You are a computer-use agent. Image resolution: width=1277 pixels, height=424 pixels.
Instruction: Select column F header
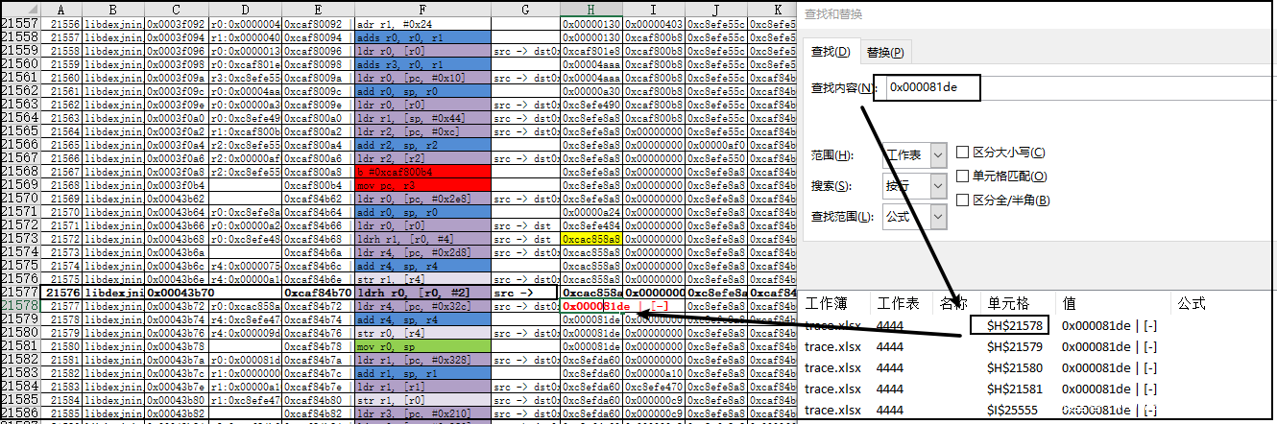pos(422,9)
